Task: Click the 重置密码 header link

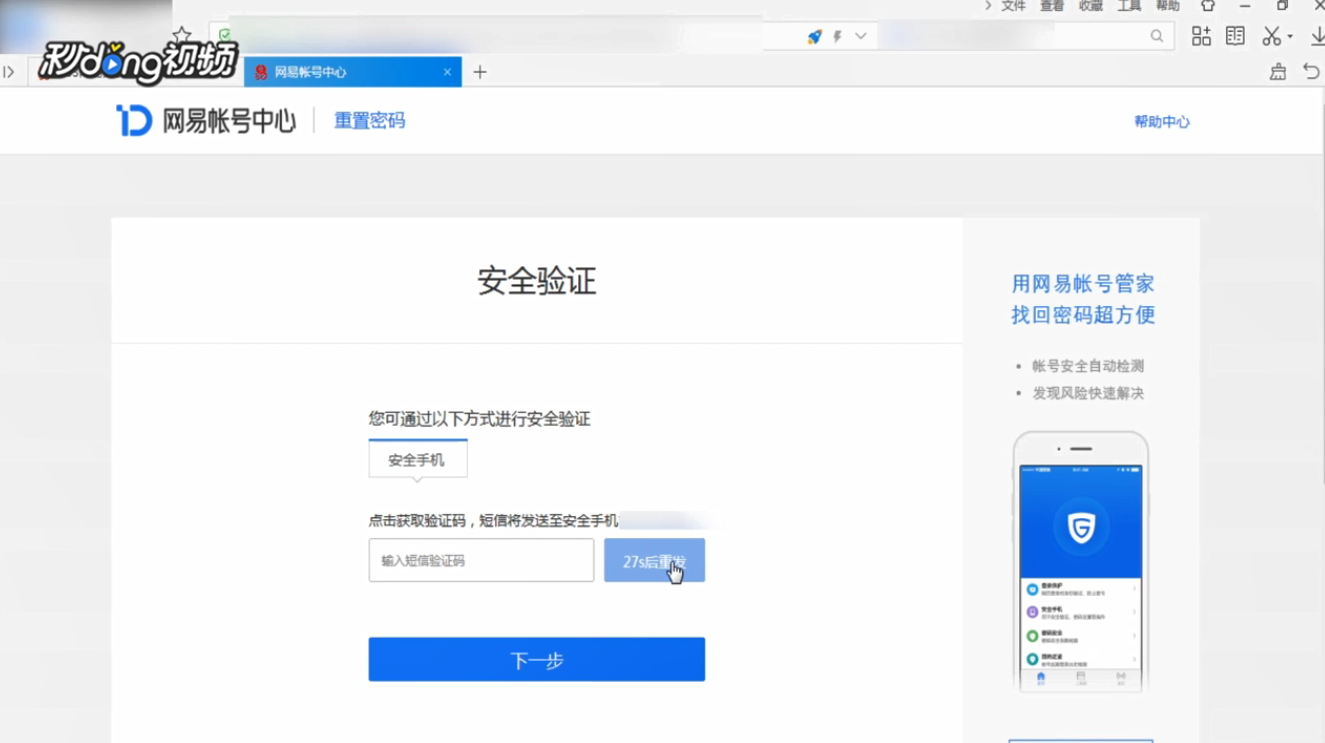Action: pos(369,120)
